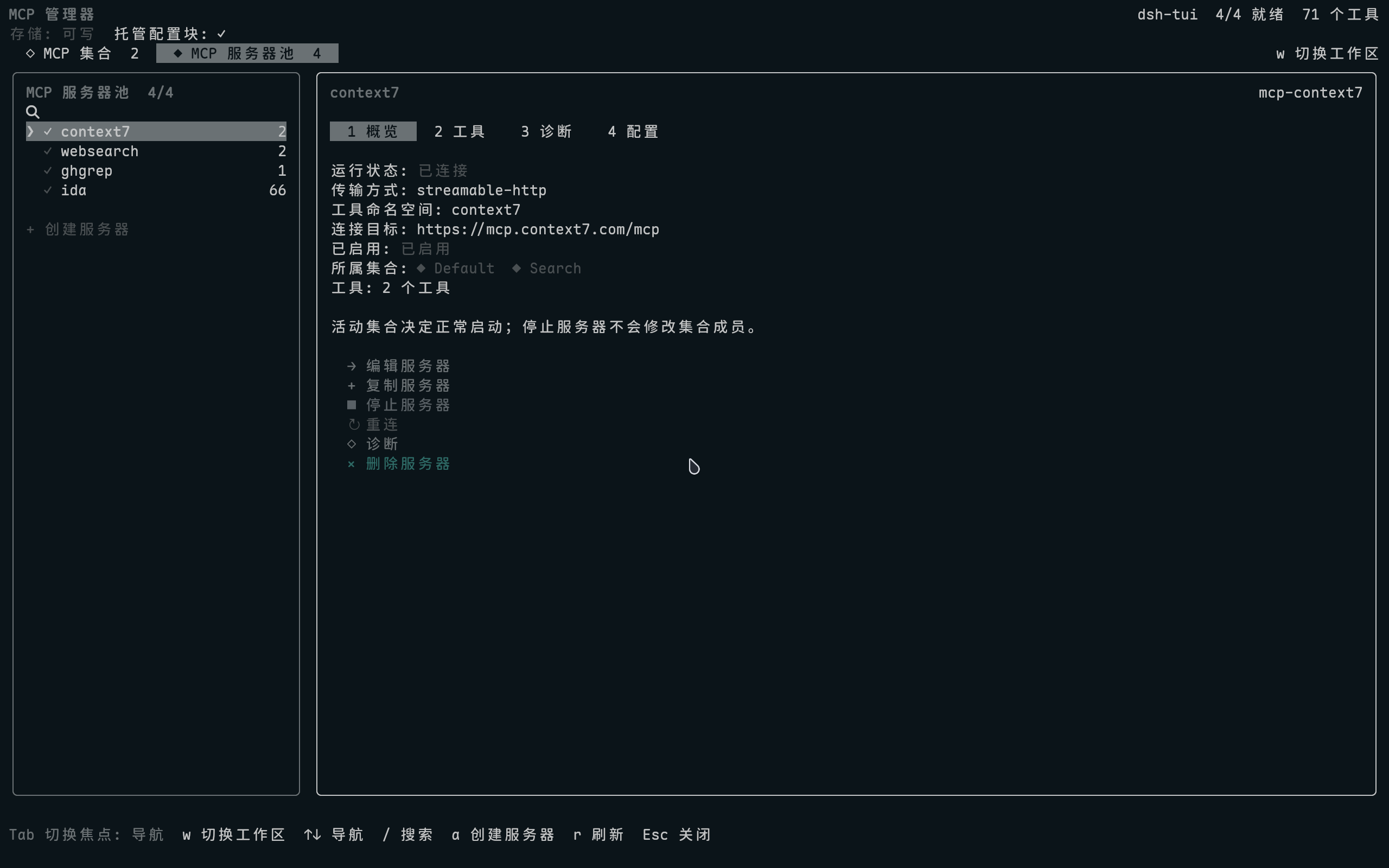Screen dimensions: 1389x868
Task: Select the context7 server name
Action: (x=95, y=131)
